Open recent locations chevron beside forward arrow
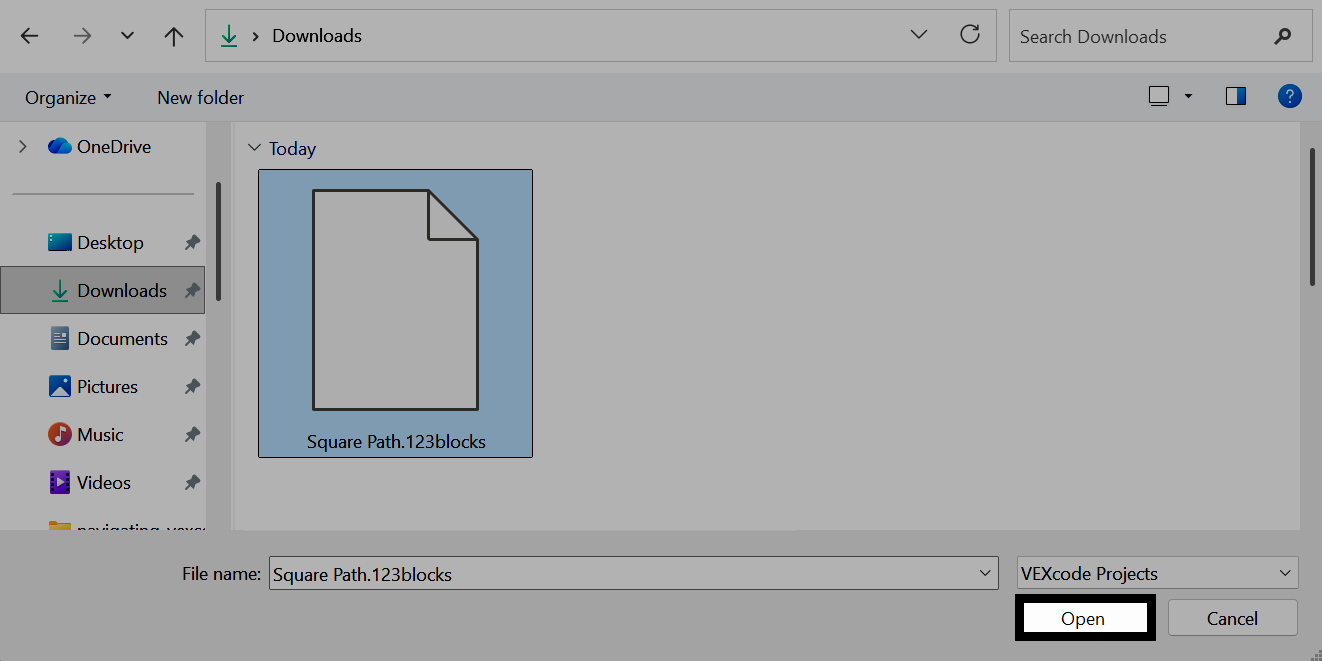 pyautogui.click(x=127, y=36)
